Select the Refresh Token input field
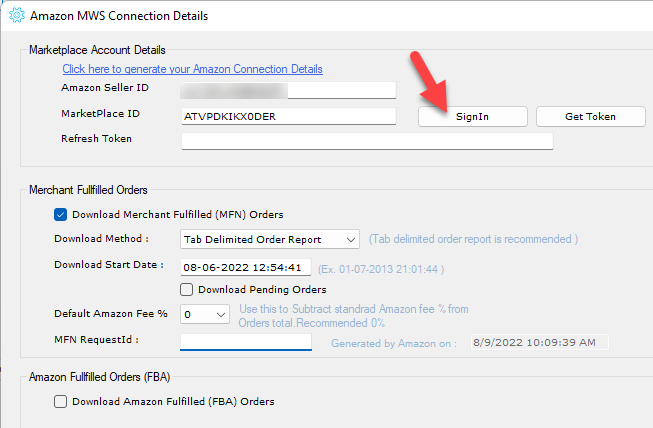The width and height of the screenshot is (653, 428). (x=366, y=140)
